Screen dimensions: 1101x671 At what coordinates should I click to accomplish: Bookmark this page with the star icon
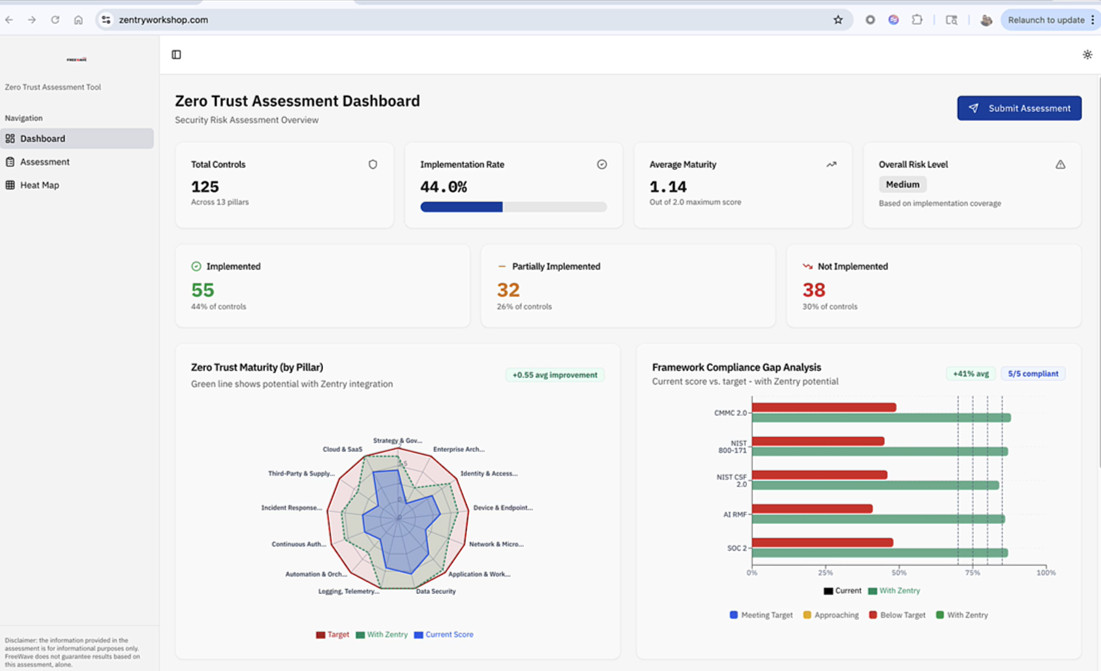pos(838,20)
